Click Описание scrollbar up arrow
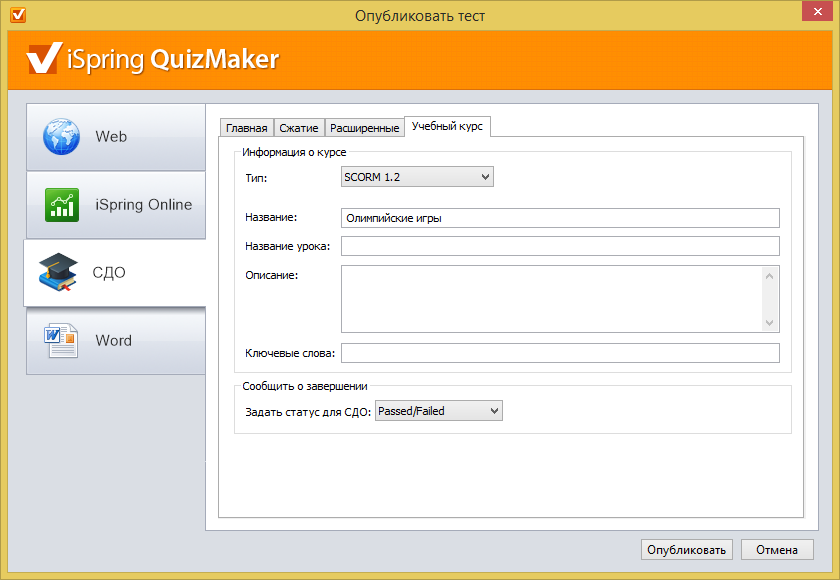The image size is (840, 580). click(x=769, y=276)
